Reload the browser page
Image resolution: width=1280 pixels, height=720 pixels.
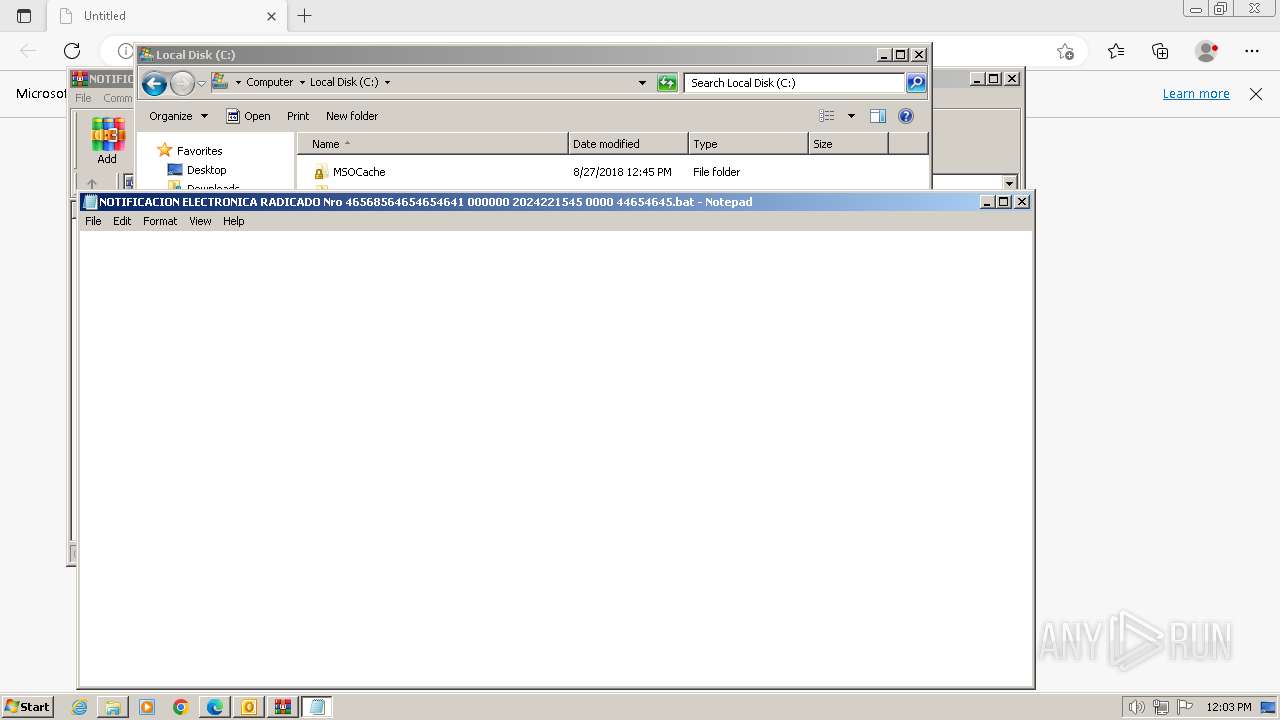72,51
